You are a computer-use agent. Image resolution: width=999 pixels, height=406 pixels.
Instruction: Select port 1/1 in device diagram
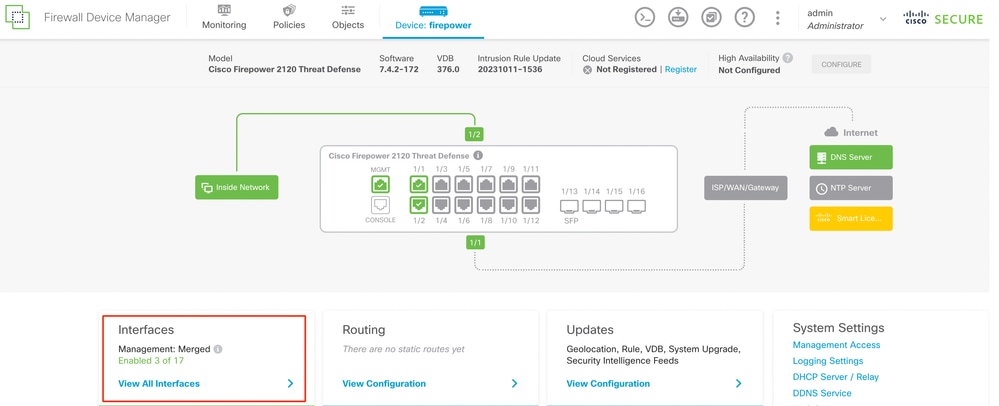click(419, 185)
